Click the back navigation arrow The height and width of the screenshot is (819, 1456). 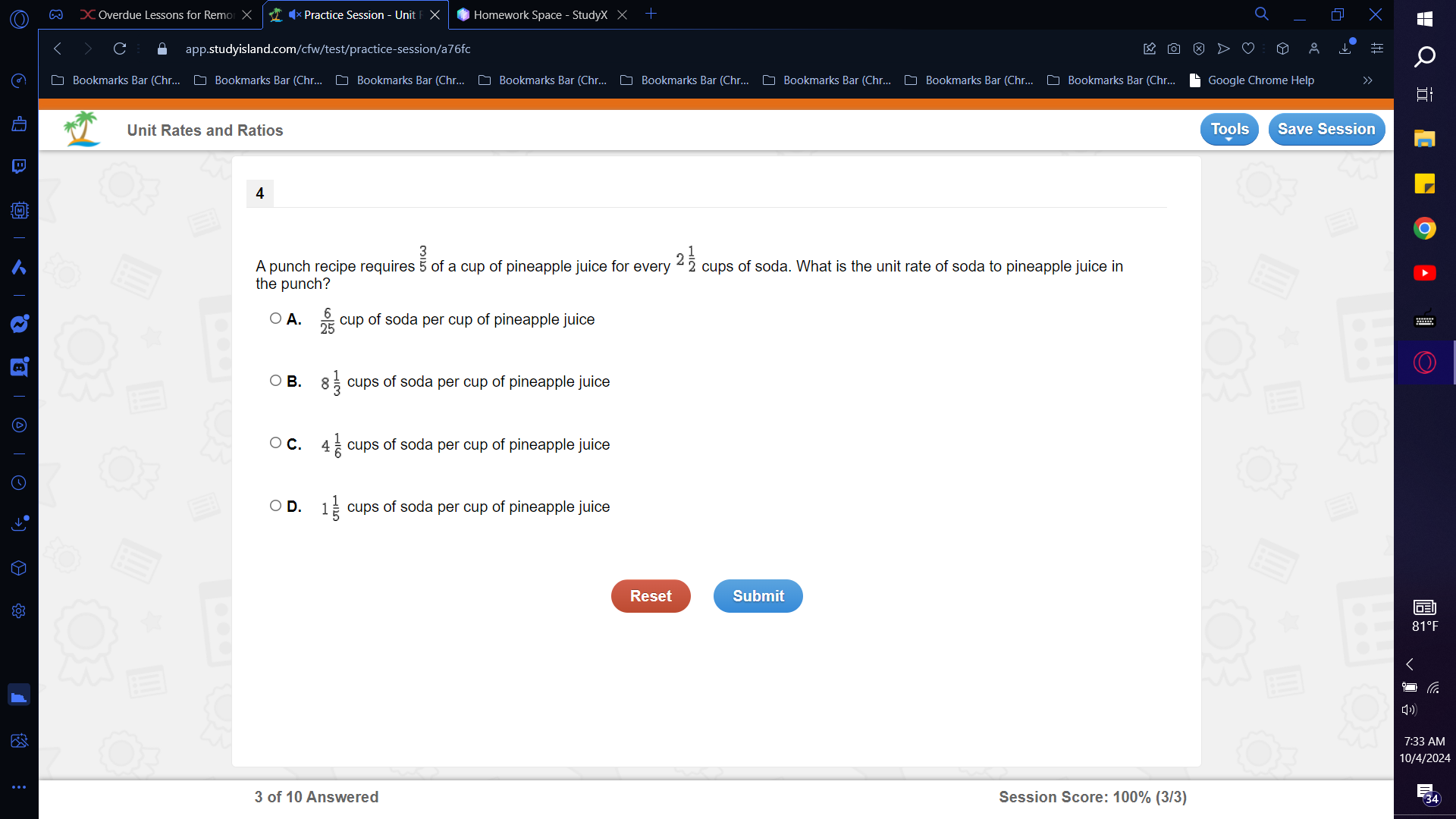57,48
